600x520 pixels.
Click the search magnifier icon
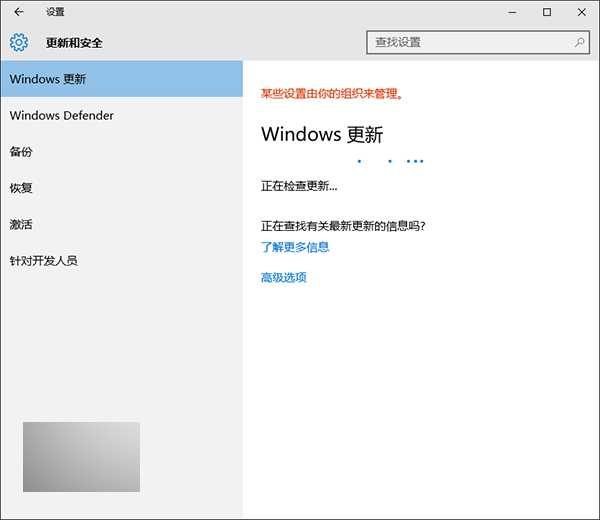579,42
